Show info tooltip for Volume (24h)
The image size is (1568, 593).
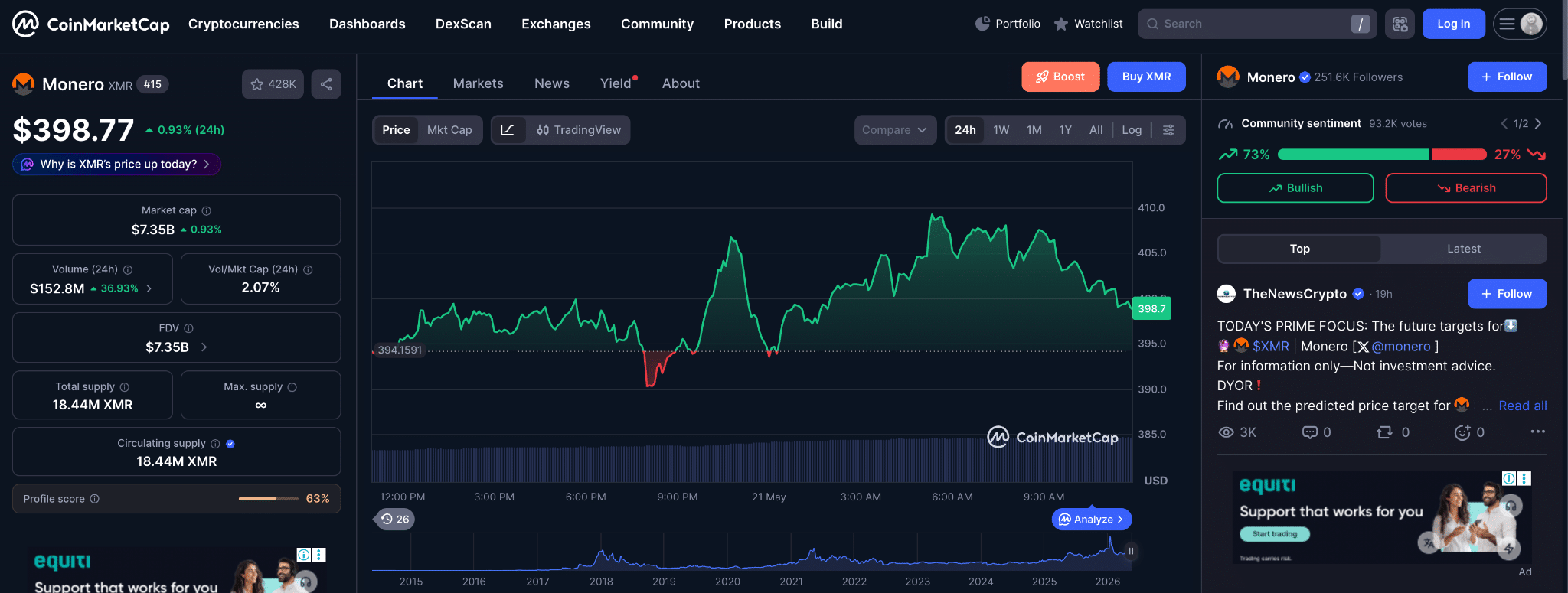click(x=128, y=269)
